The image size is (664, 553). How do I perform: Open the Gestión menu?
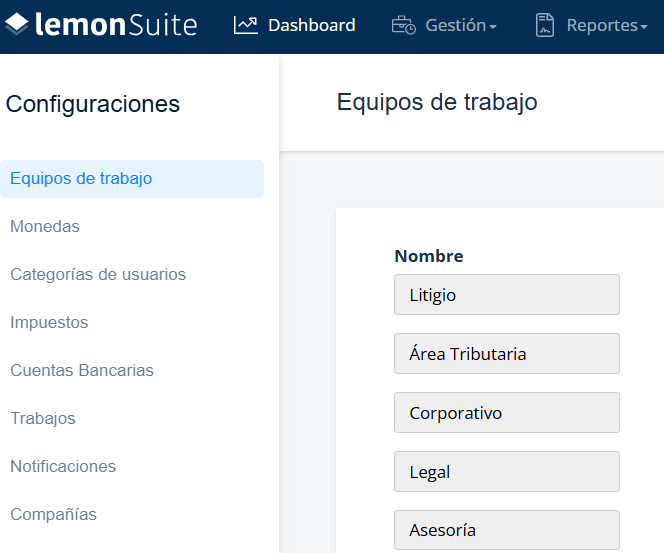point(456,25)
